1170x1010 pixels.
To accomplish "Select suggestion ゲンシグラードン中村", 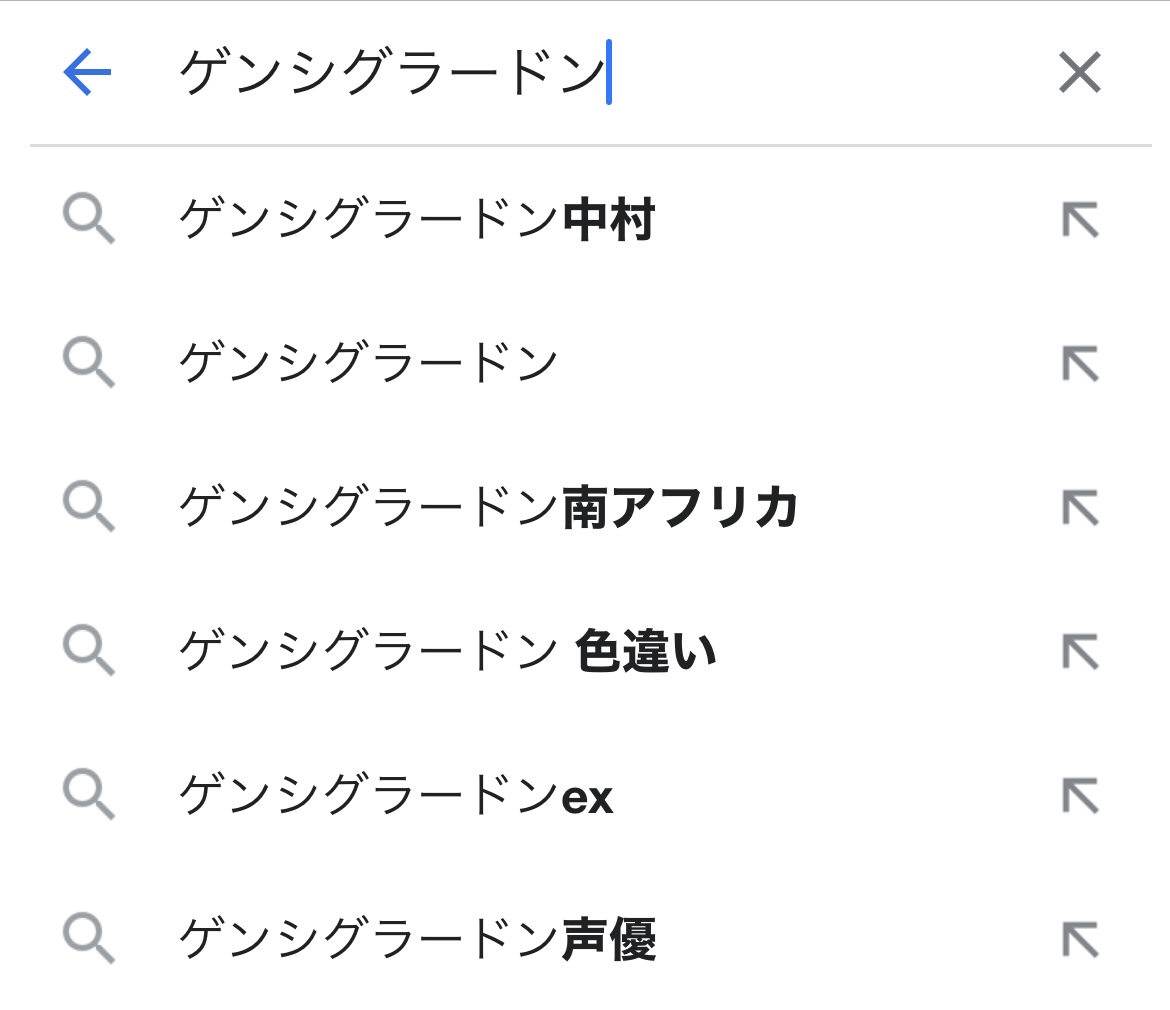I will coord(416,221).
